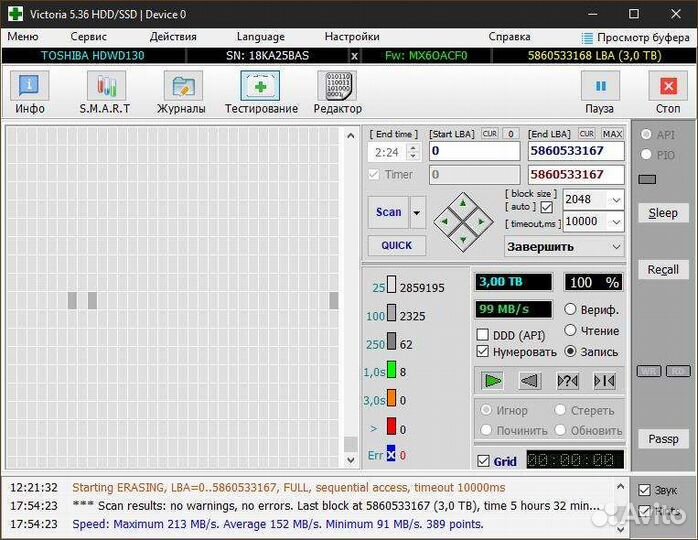Toggle the Нумеровать checkbox
This screenshot has height=540, width=698.
[x=483, y=352]
